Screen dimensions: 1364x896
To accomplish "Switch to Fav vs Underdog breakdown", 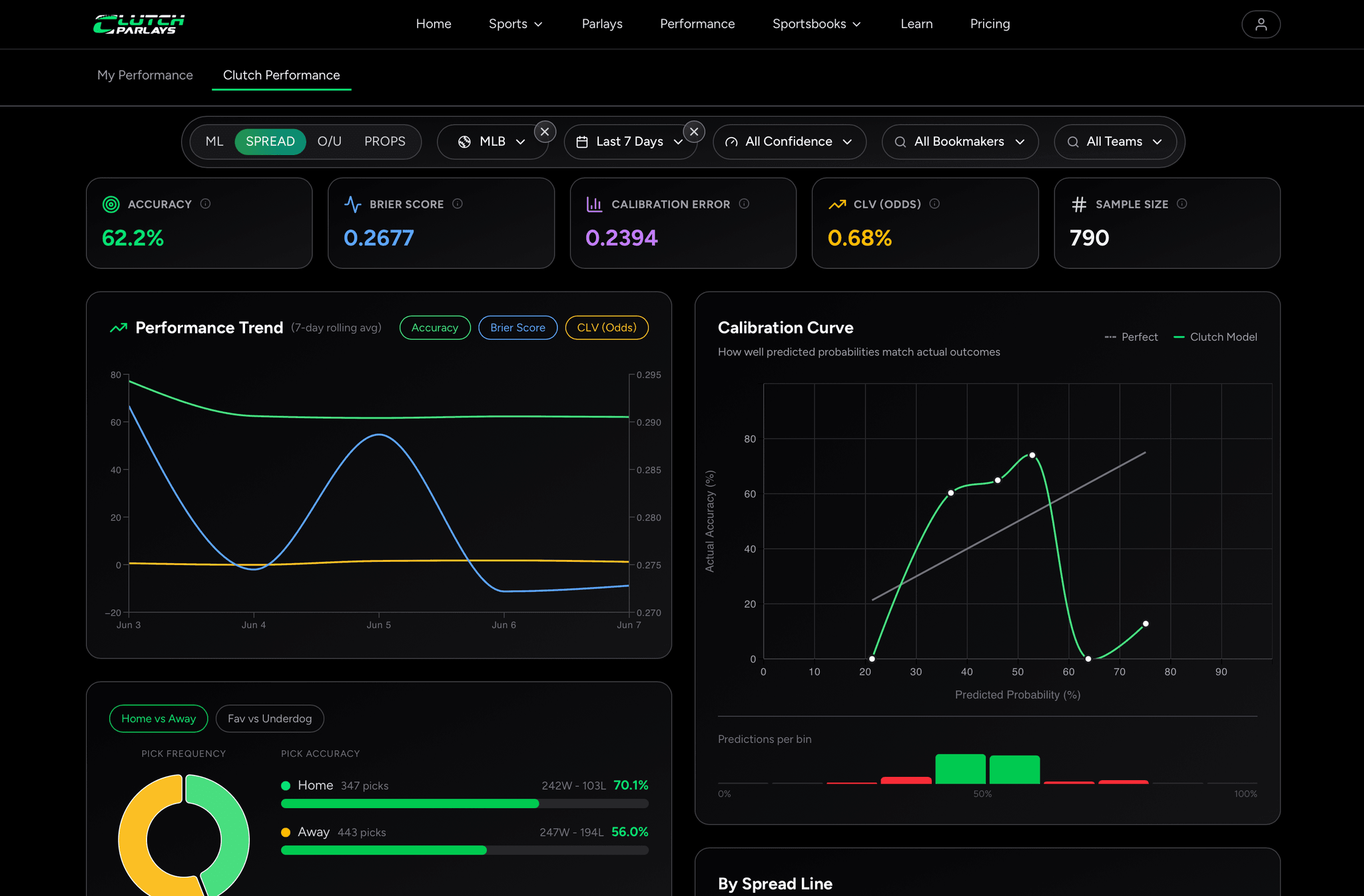I will tap(270, 719).
